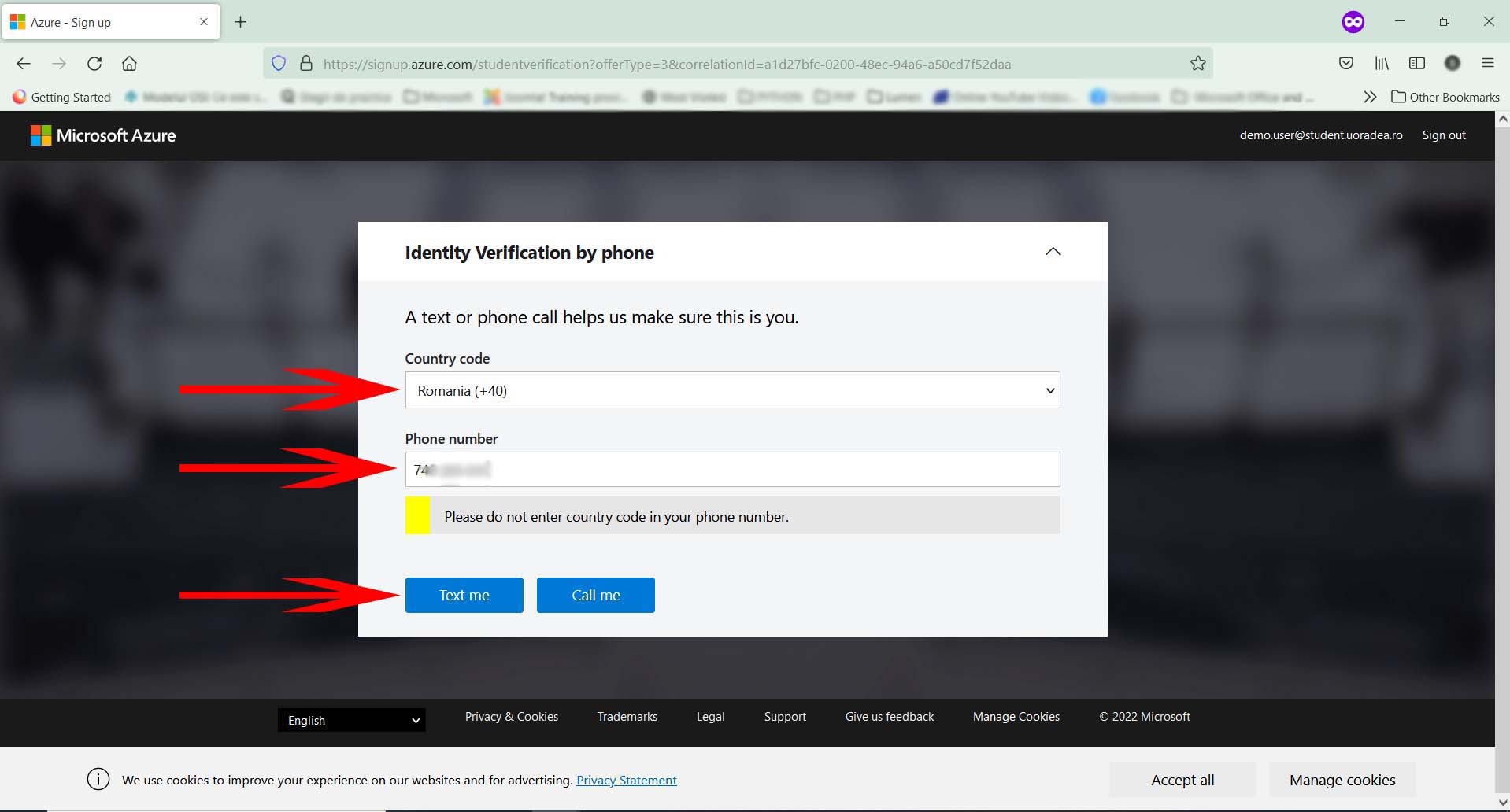The height and width of the screenshot is (812, 1510).
Task: Sign out of the Azure account
Action: point(1444,135)
